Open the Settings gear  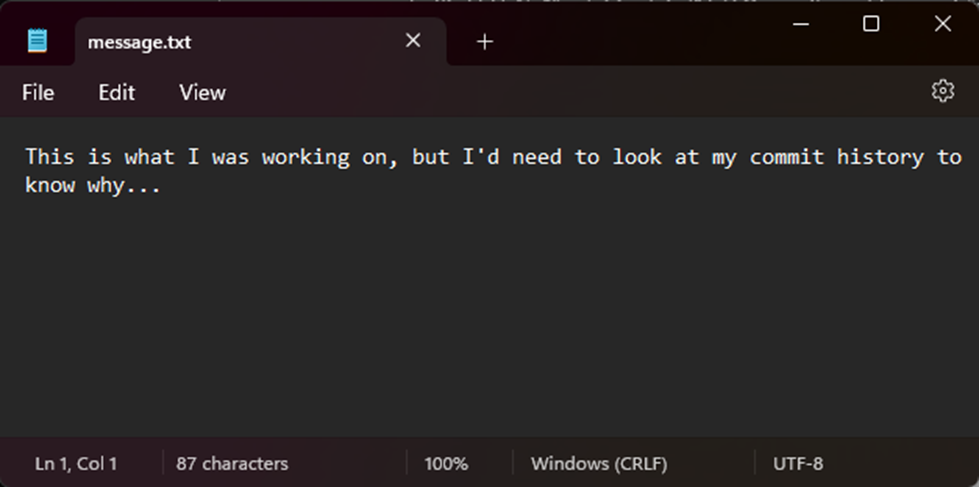(942, 91)
